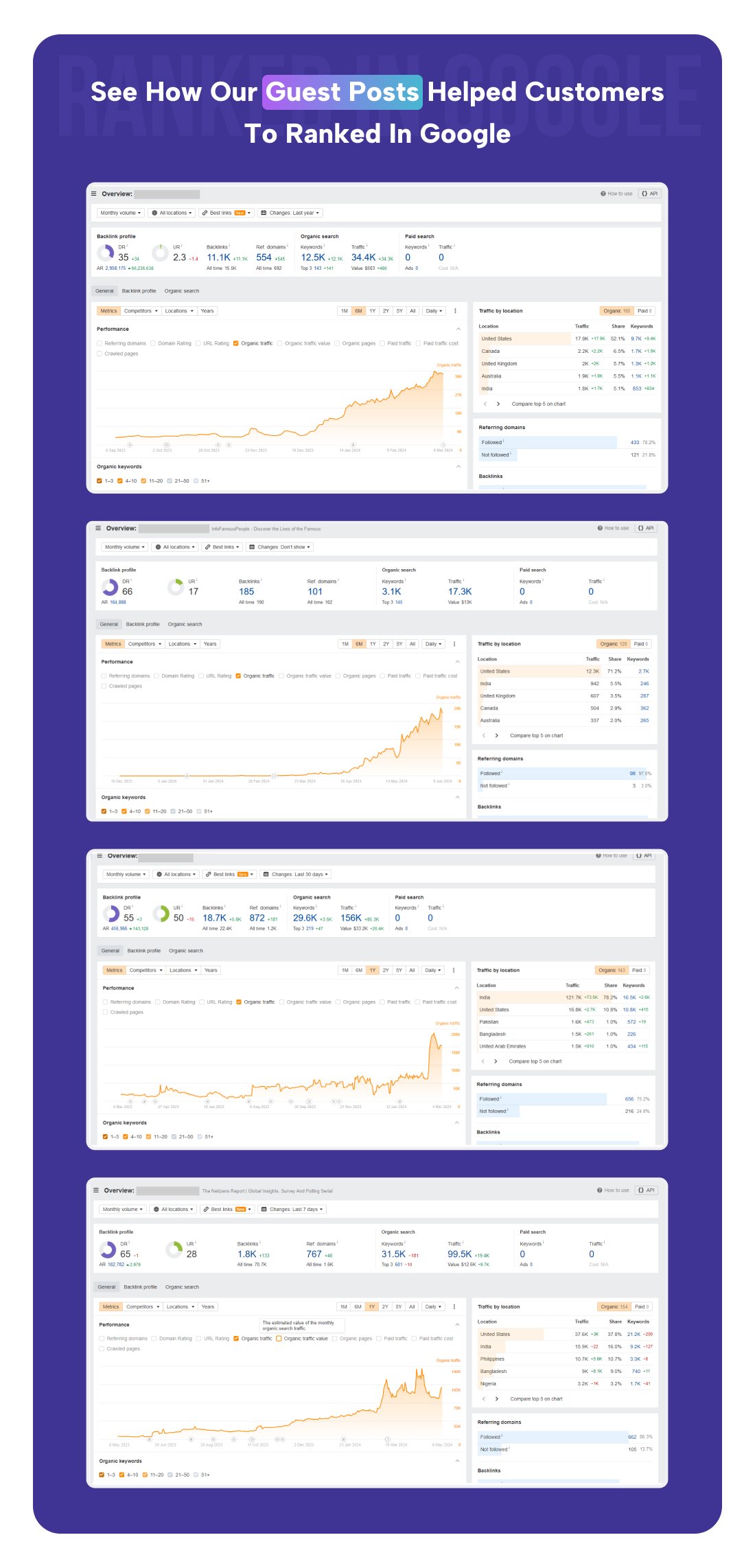Select the 1Y range button in DR 35 dashboard
Screen dimensions: 755x1568
pos(373,311)
